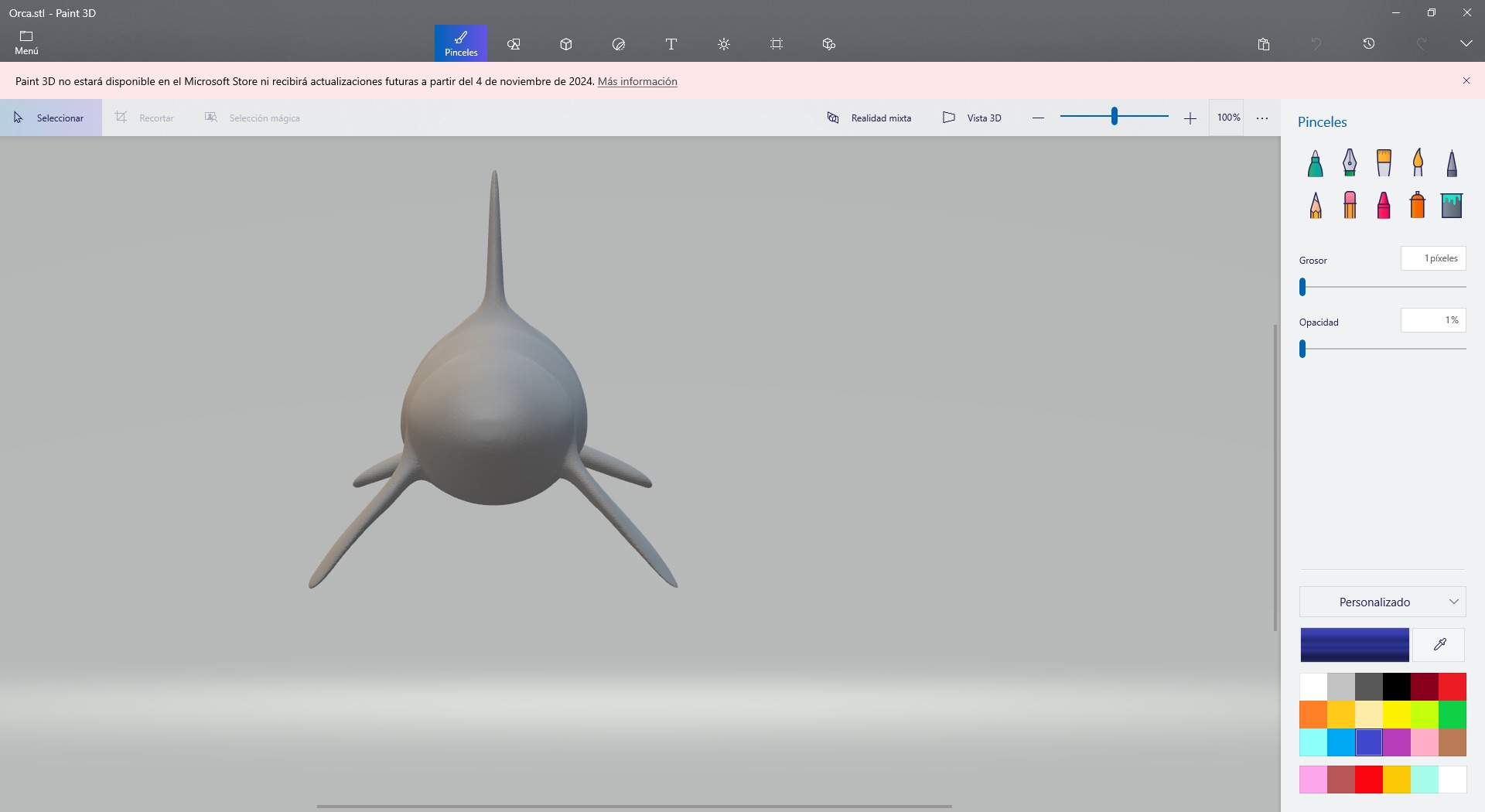Select the lime color swatch
The height and width of the screenshot is (812, 1485).
1425,715
